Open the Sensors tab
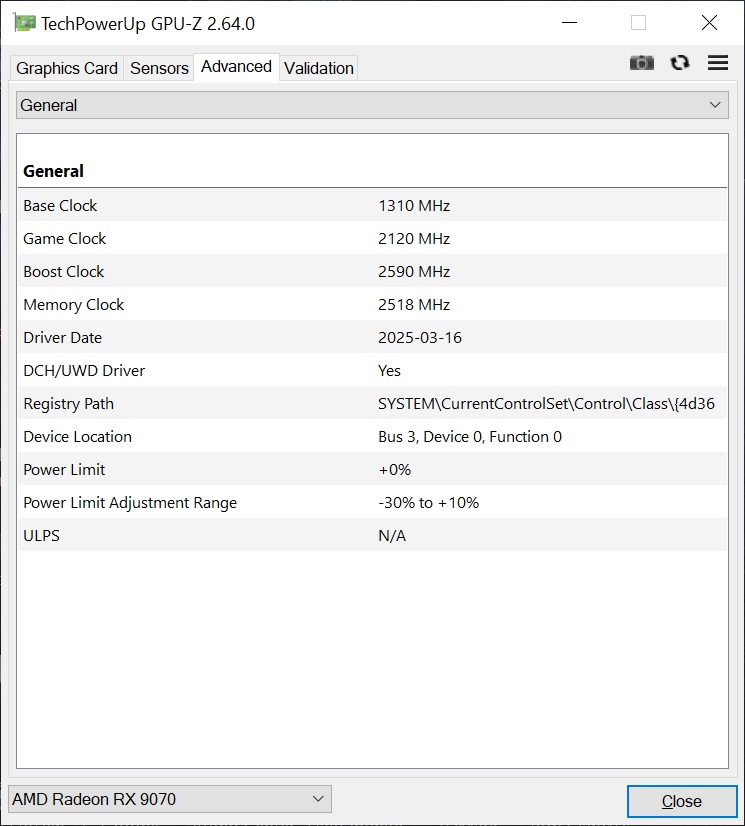 pyautogui.click(x=159, y=68)
